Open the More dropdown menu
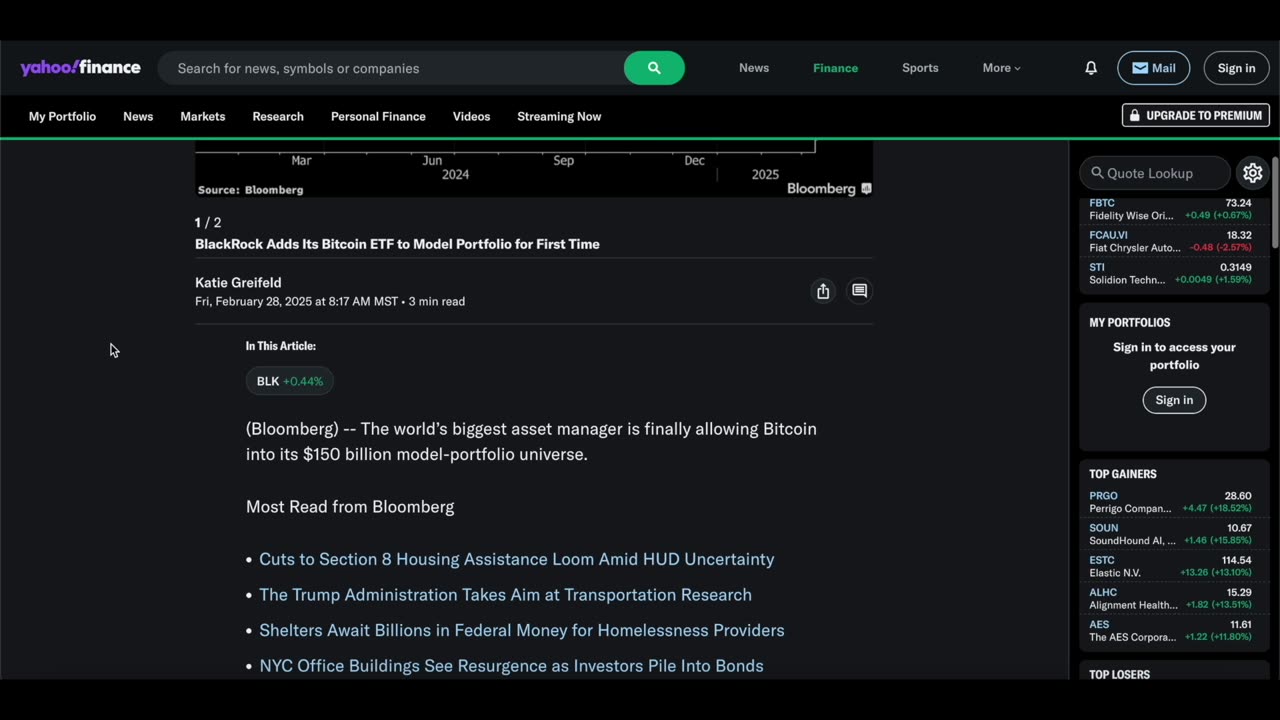 pos(1001,68)
